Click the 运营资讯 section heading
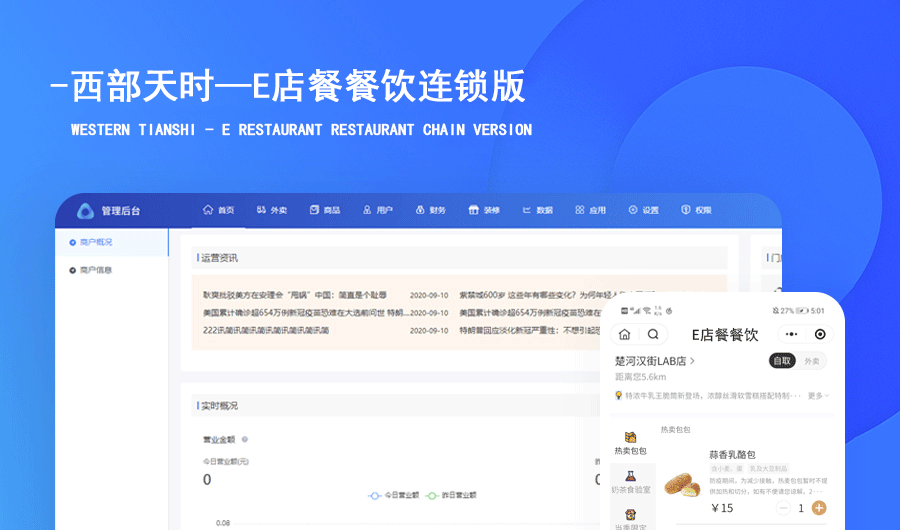The image size is (900, 530). pyautogui.click(x=219, y=258)
